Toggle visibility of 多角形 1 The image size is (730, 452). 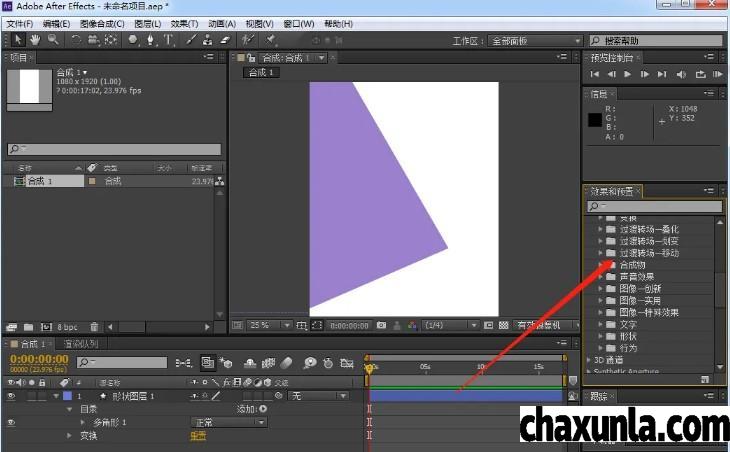click(11, 422)
